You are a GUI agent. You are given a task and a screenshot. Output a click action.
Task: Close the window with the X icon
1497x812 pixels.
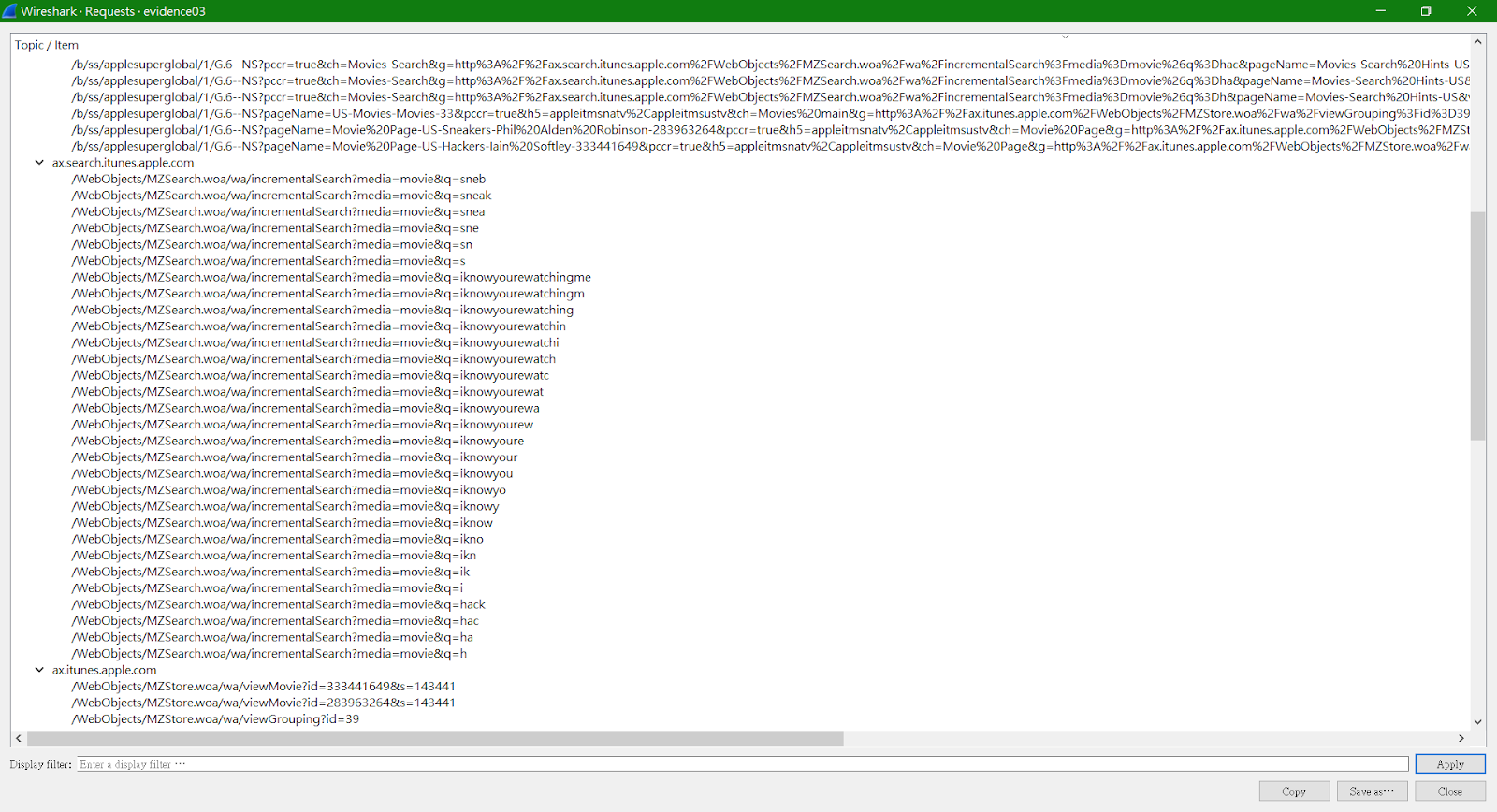(x=1472, y=11)
